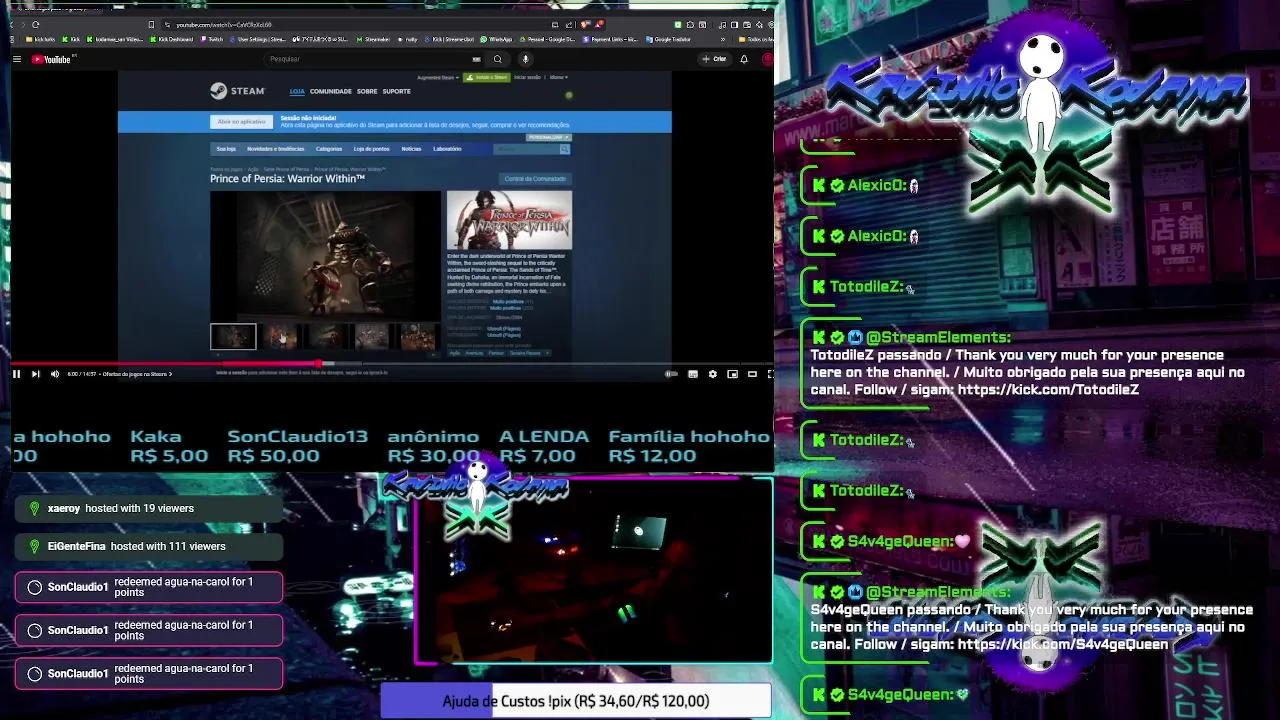
Task: Click the Ajuda de Custos !pix goal bar
Action: coord(575,701)
